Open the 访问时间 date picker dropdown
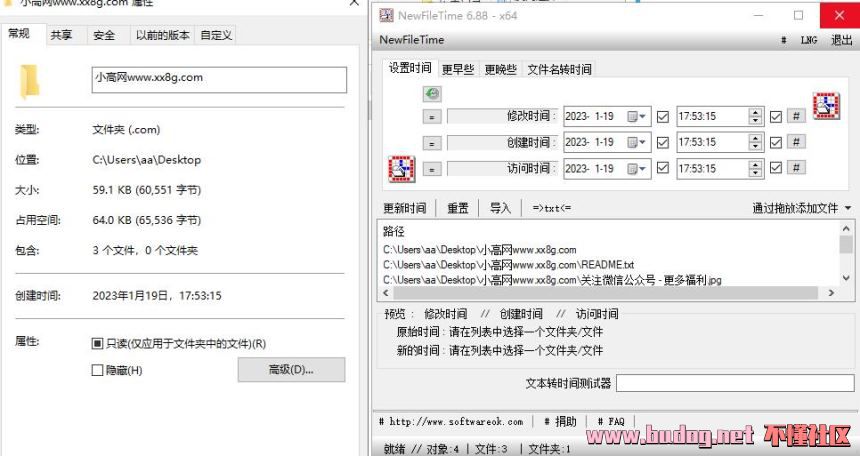 tap(637, 168)
